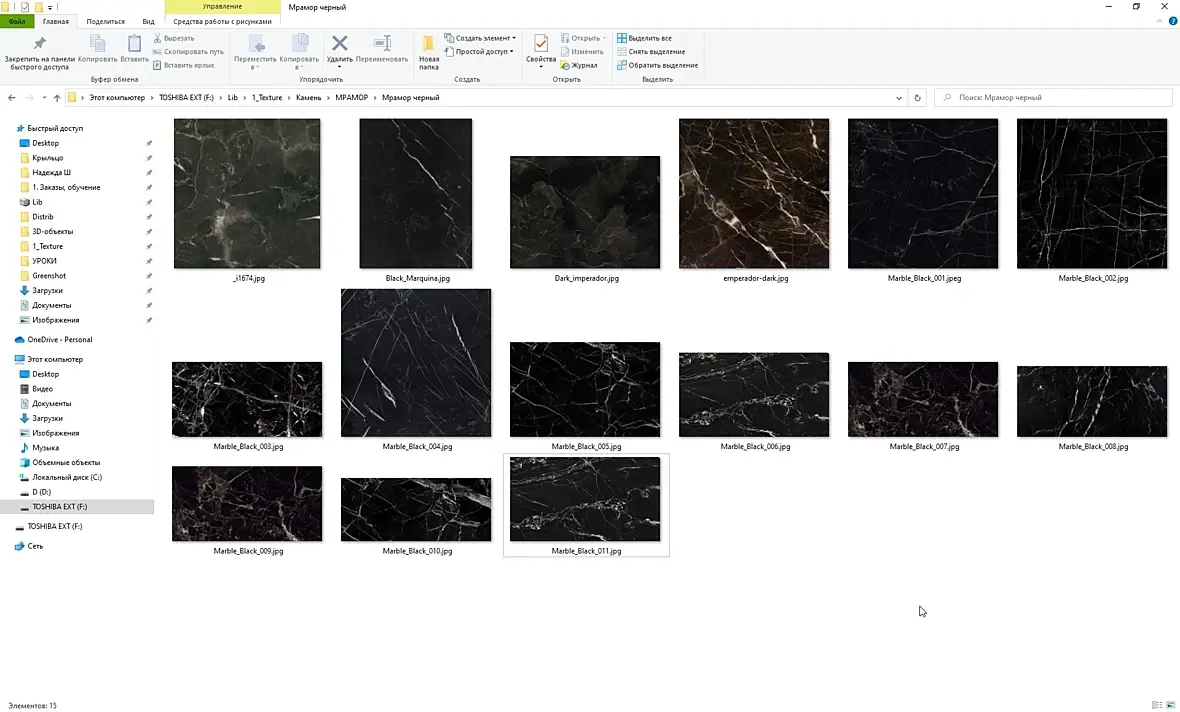Click the Up one level arrow
The height and width of the screenshot is (712, 1180).
point(56,98)
